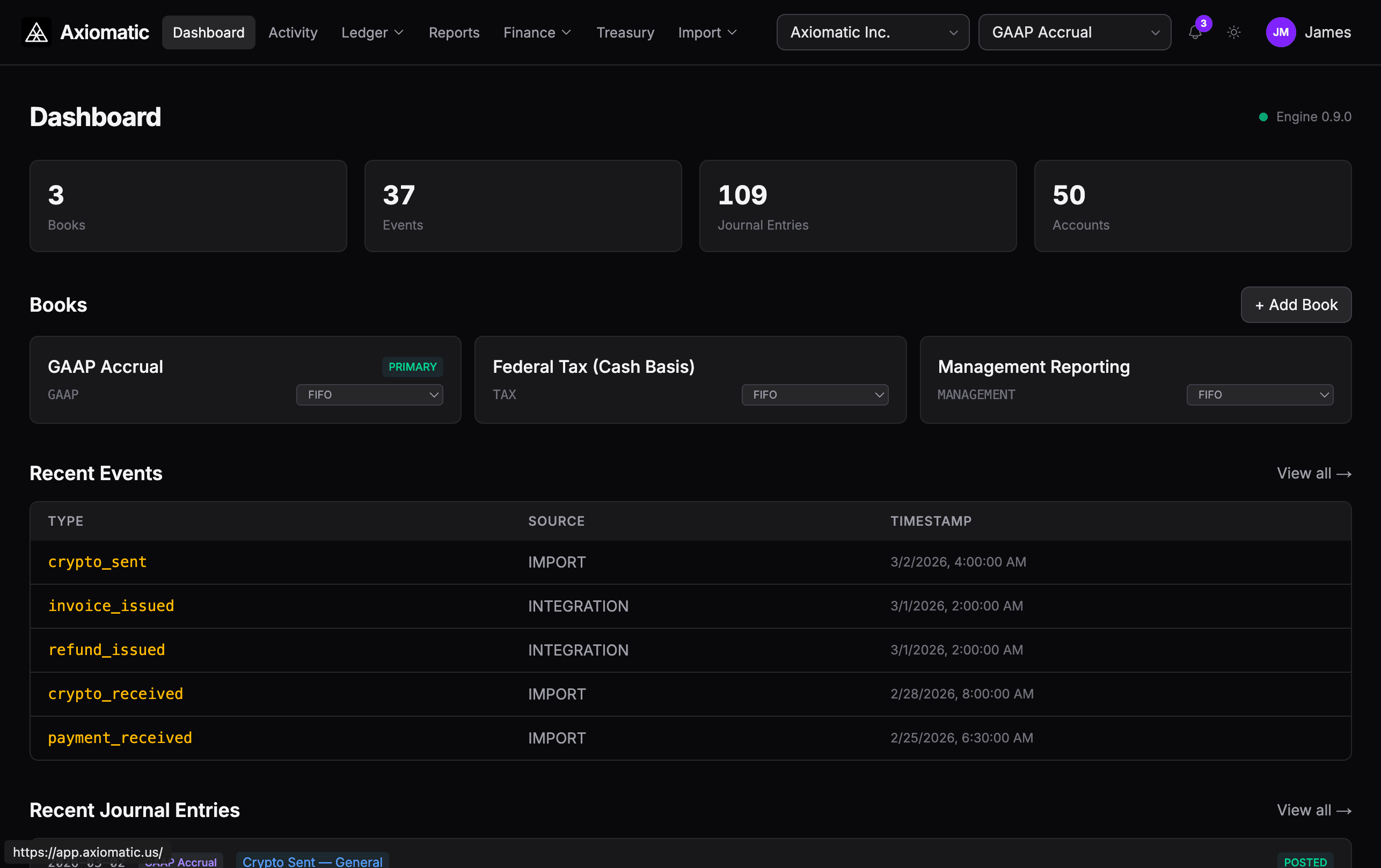This screenshot has width=1381, height=868.
Task: Open notifications via the bell icon
Action: pyautogui.click(x=1195, y=33)
